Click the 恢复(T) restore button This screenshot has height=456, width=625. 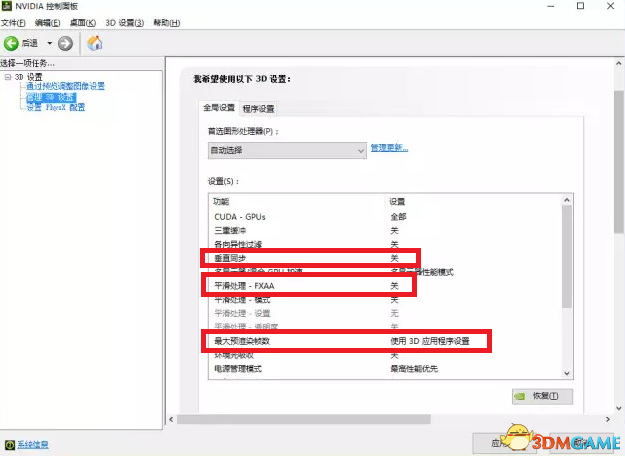(542, 396)
